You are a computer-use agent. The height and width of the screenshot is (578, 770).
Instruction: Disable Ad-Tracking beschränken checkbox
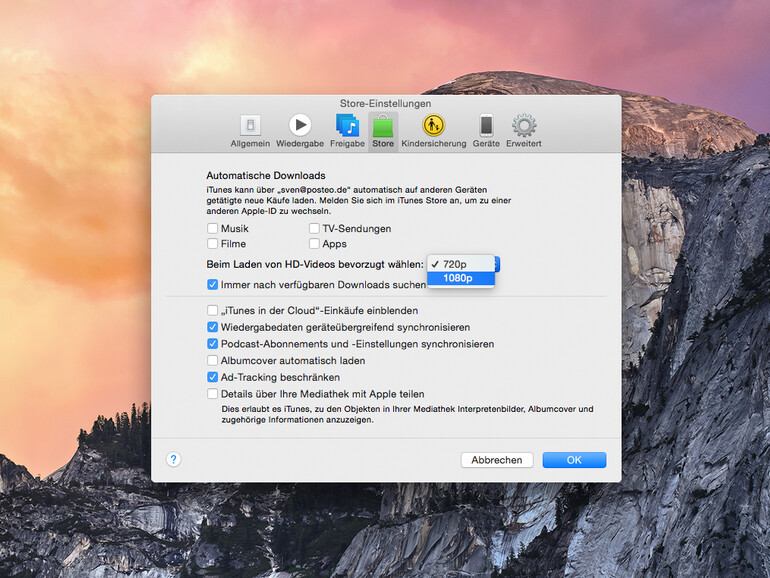tap(212, 377)
